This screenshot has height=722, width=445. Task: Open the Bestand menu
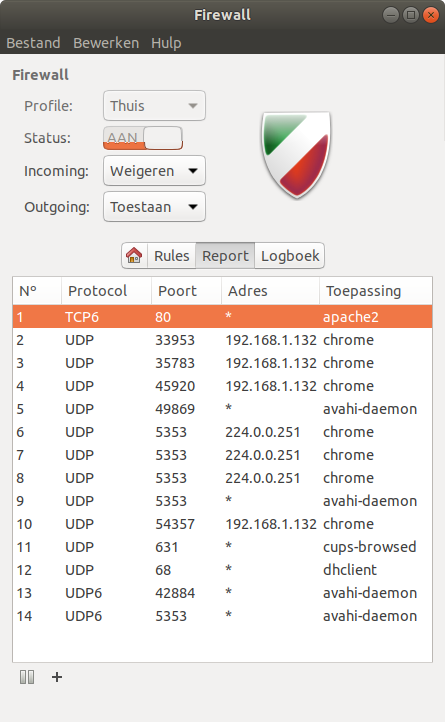point(33,43)
